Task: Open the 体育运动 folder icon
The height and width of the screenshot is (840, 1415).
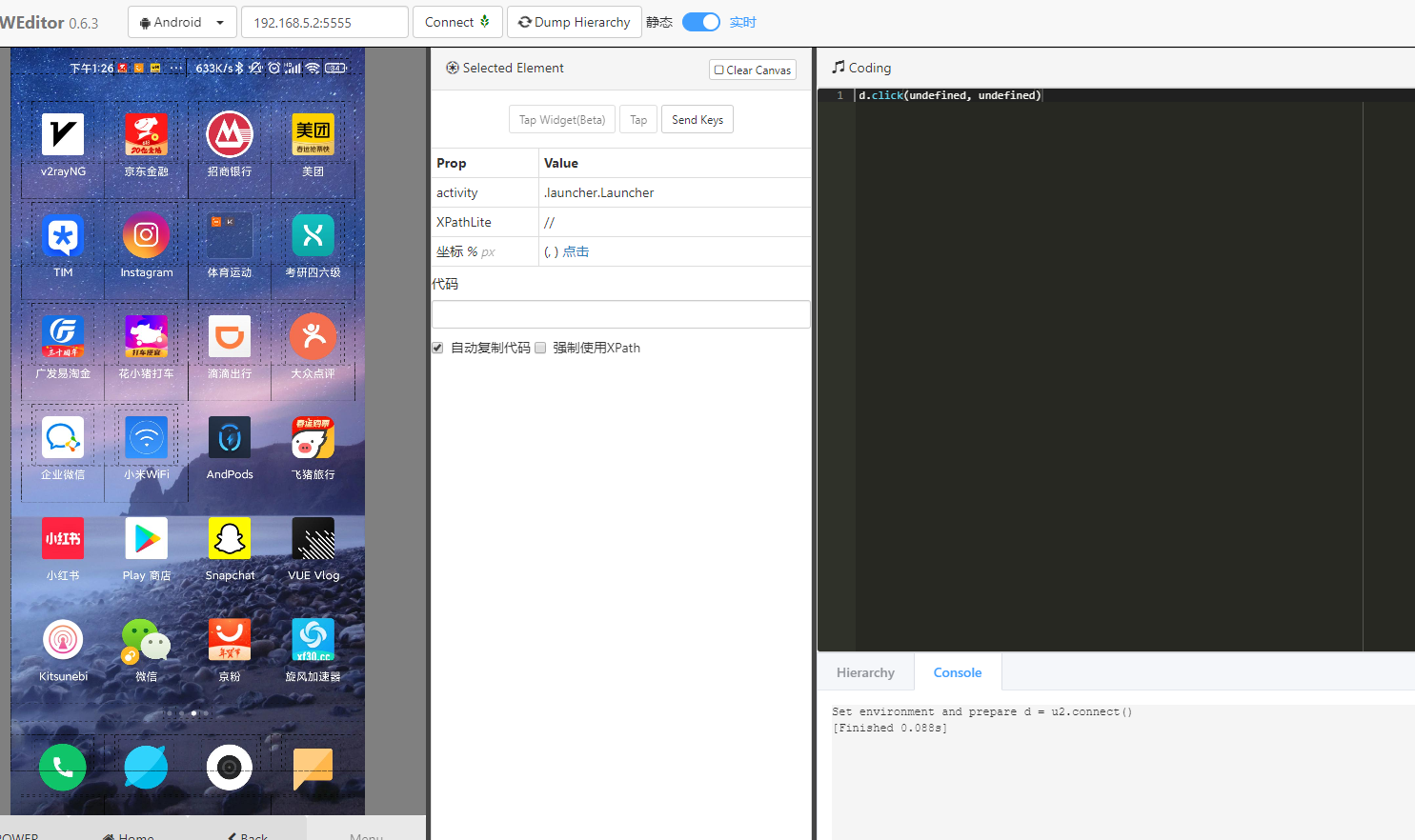Action: (x=230, y=235)
